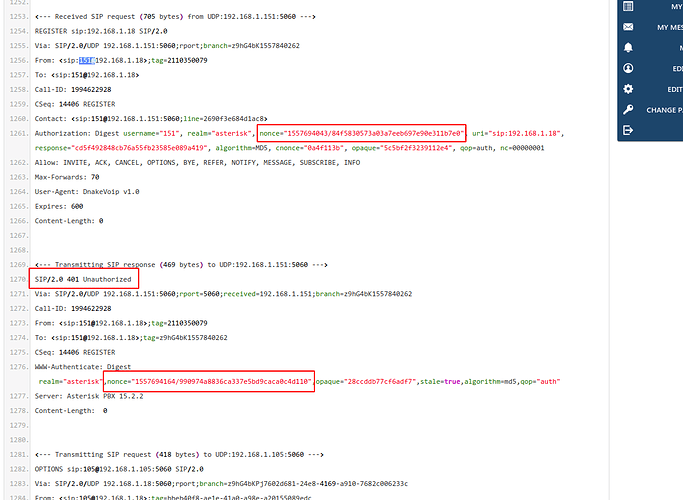Image resolution: width=683 pixels, height=500 pixels.
Task: Click the User-Agent: DnakeVoip v1.0 line
Action: pos(87,192)
